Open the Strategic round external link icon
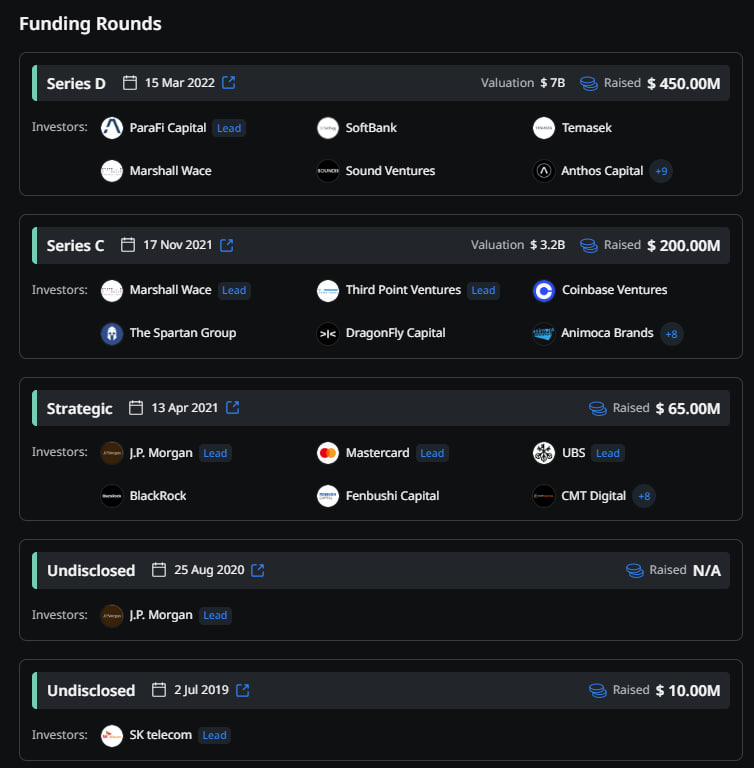 tap(232, 408)
